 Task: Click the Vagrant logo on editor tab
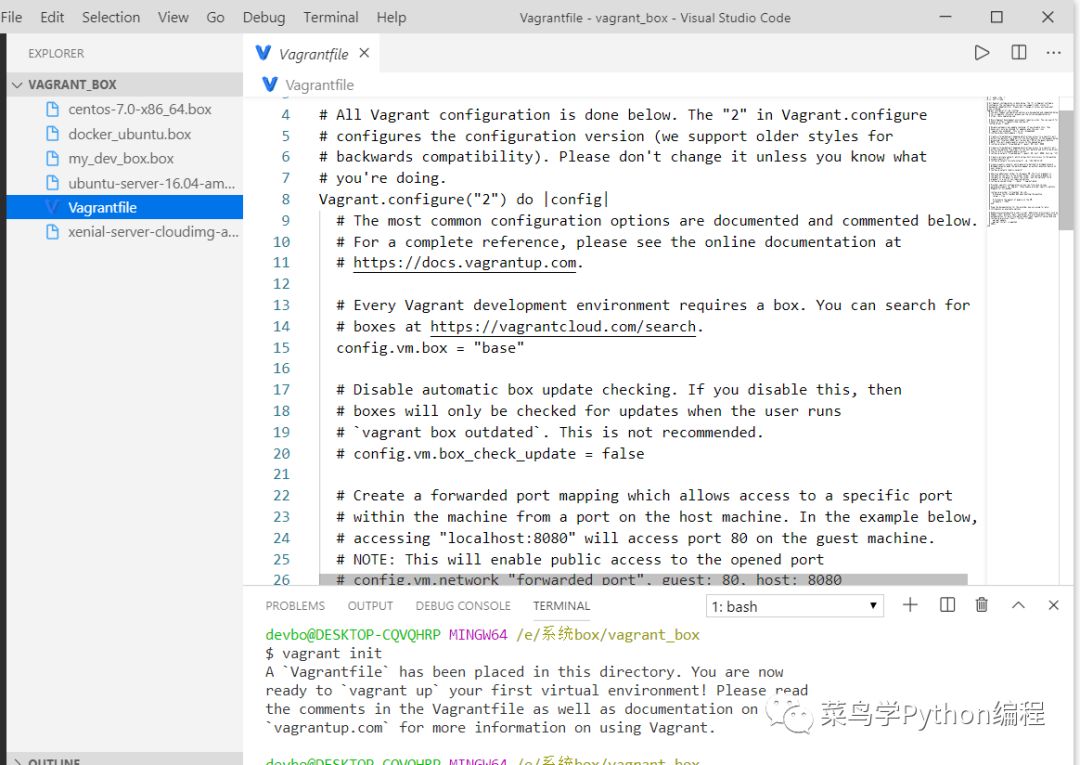263,53
